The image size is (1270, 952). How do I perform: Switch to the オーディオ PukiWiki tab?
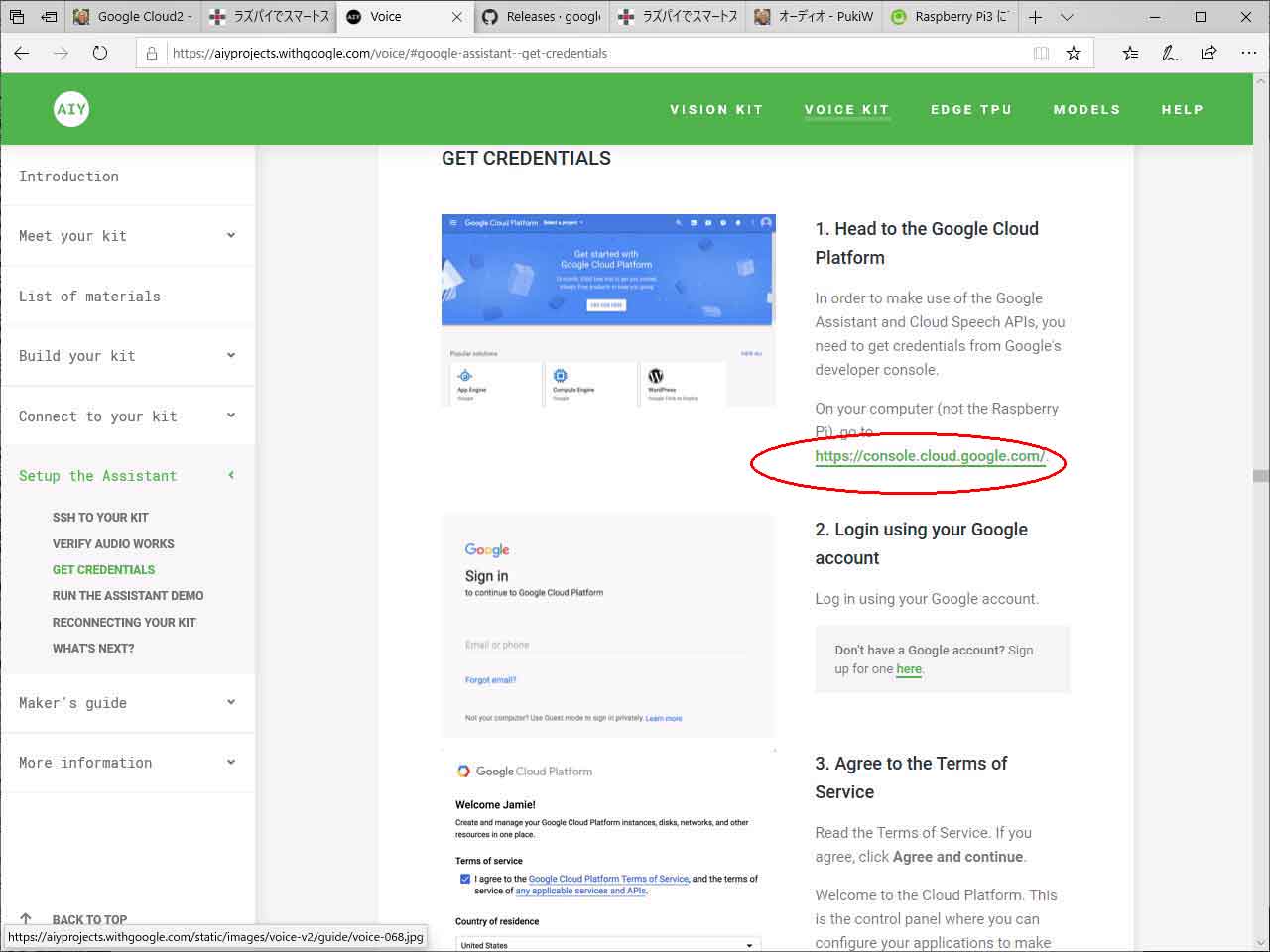click(x=812, y=17)
